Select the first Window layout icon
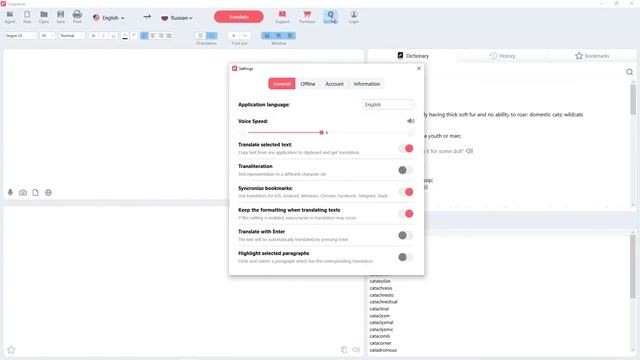 coord(267,36)
